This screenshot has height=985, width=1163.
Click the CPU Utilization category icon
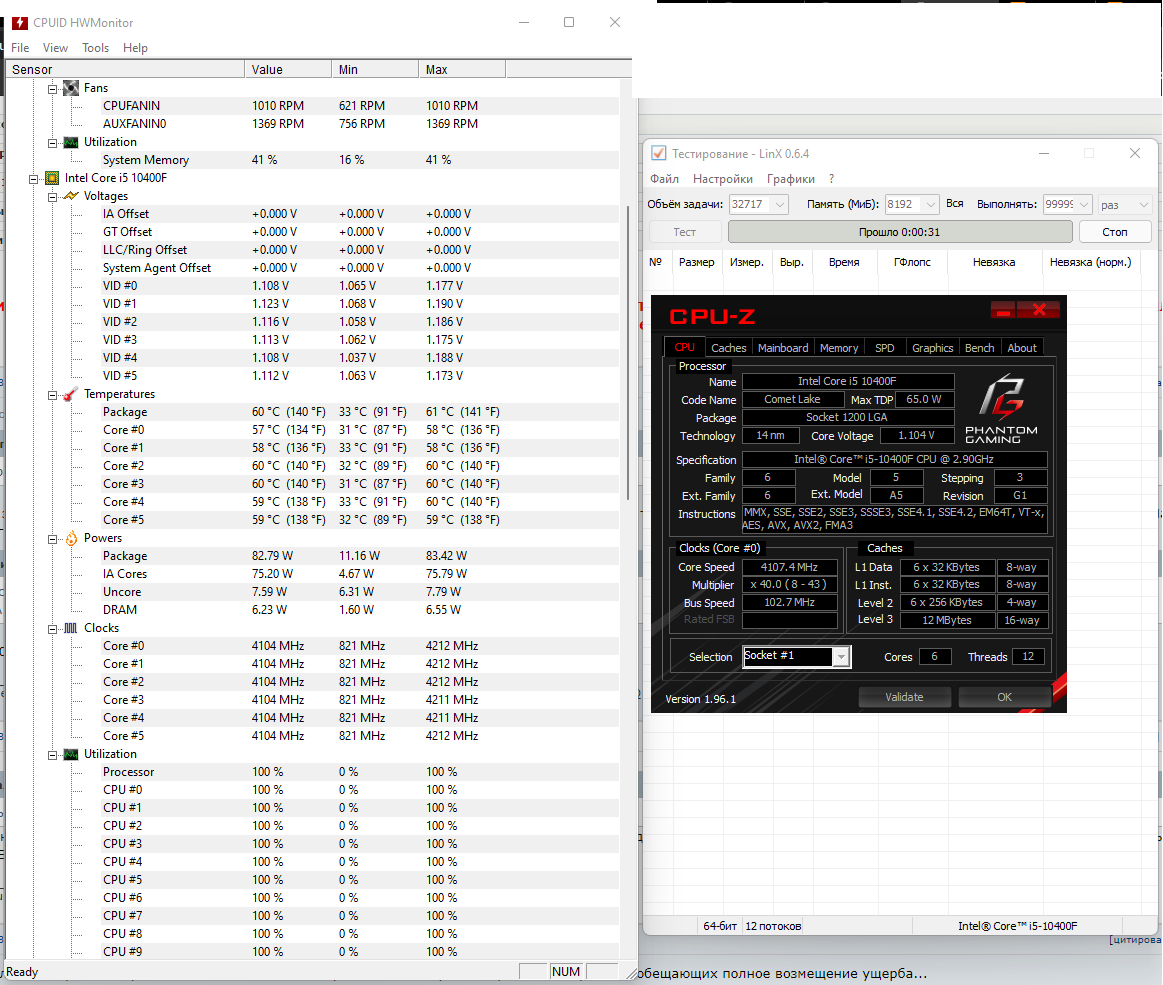click(71, 754)
